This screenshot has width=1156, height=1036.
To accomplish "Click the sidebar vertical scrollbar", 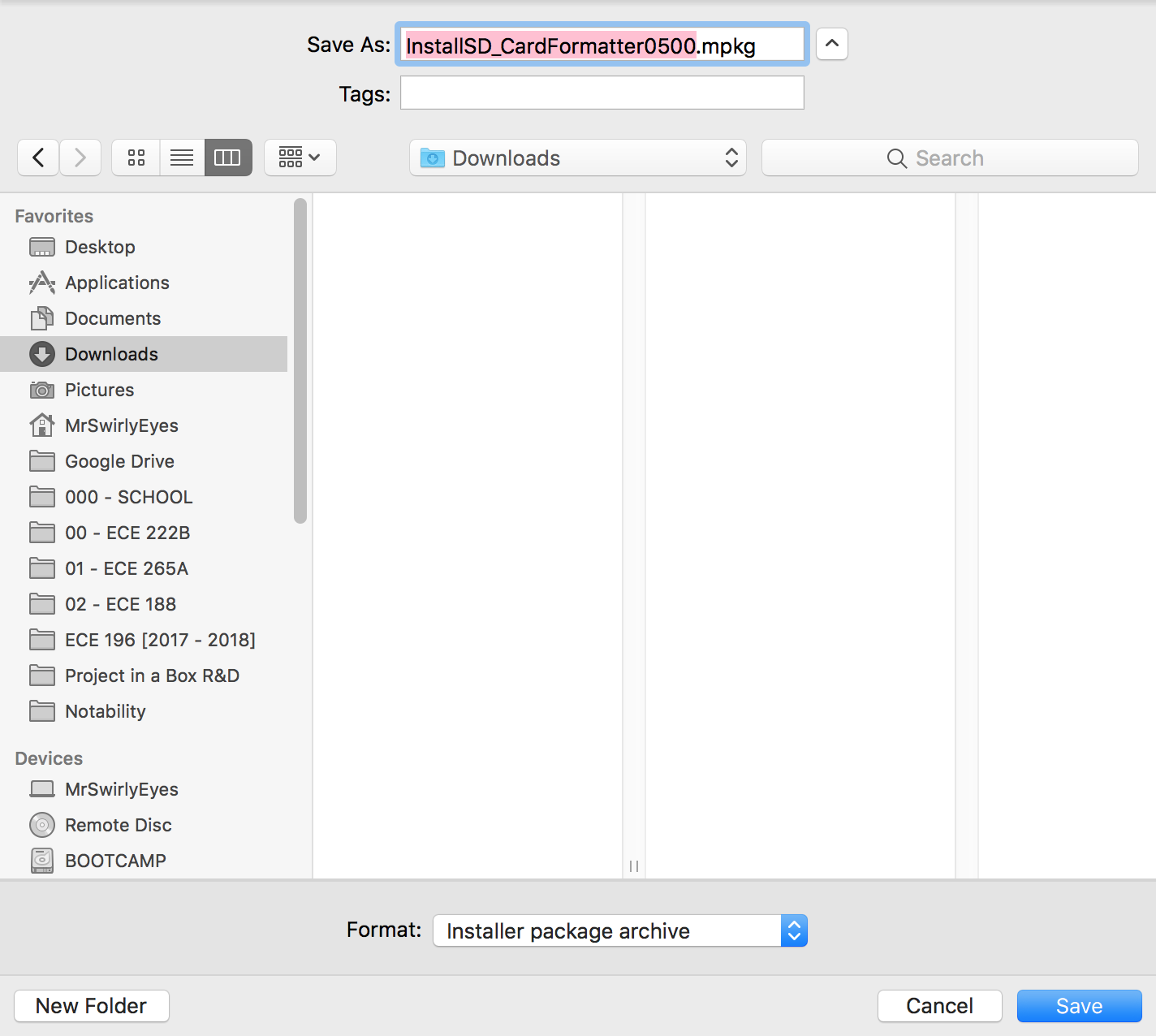I will pyautogui.click(x=300, y=361).
